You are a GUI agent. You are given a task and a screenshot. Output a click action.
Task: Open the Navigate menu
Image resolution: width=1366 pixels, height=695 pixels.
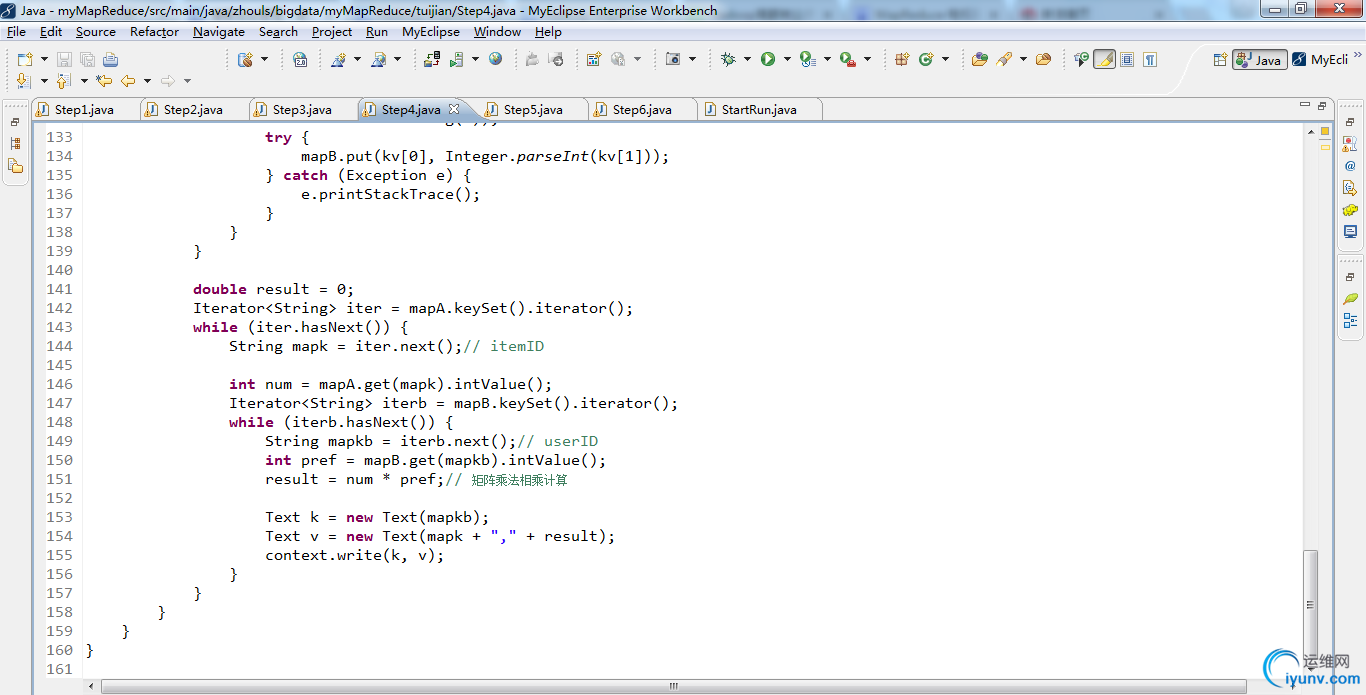(219, 31)
